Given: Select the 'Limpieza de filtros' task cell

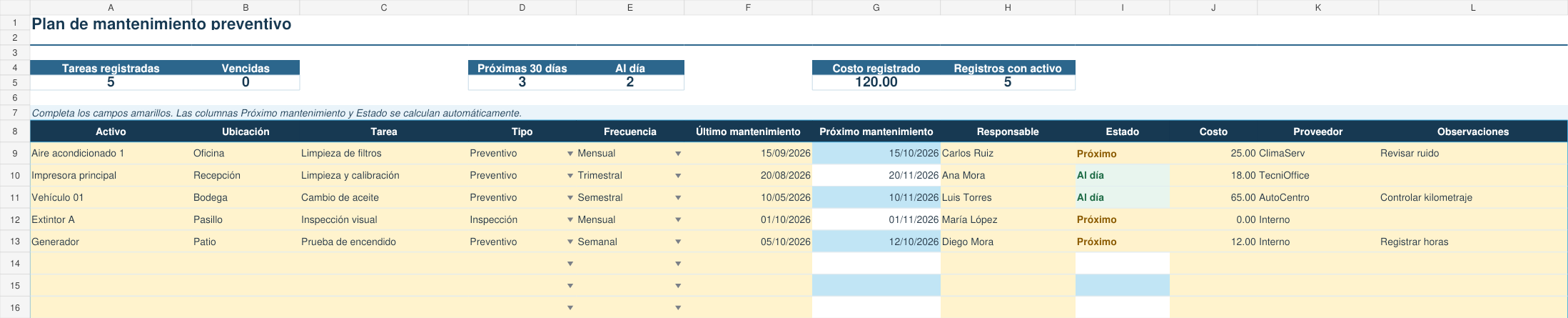Looking at the screenshot, I should 384,153.
